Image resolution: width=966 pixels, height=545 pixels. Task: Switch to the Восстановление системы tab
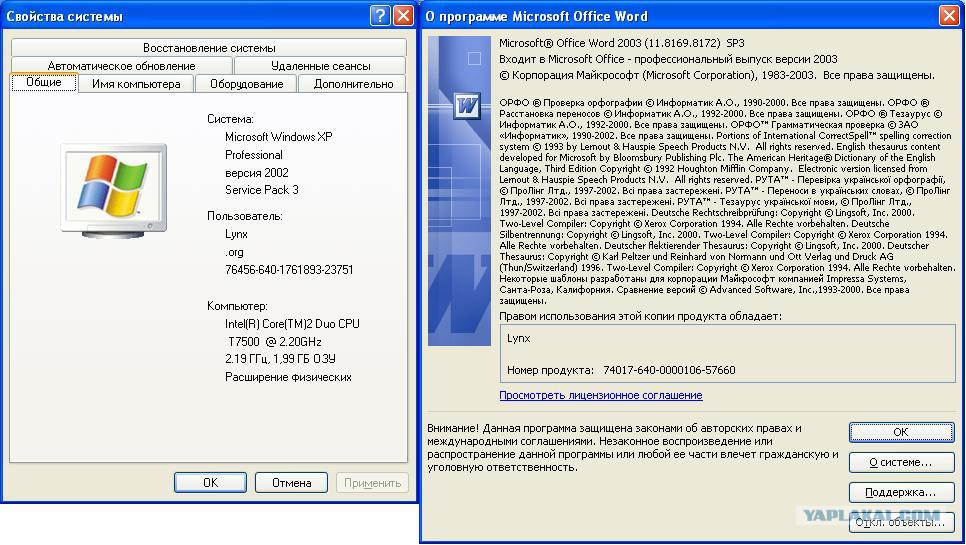[x=209, y=47]
